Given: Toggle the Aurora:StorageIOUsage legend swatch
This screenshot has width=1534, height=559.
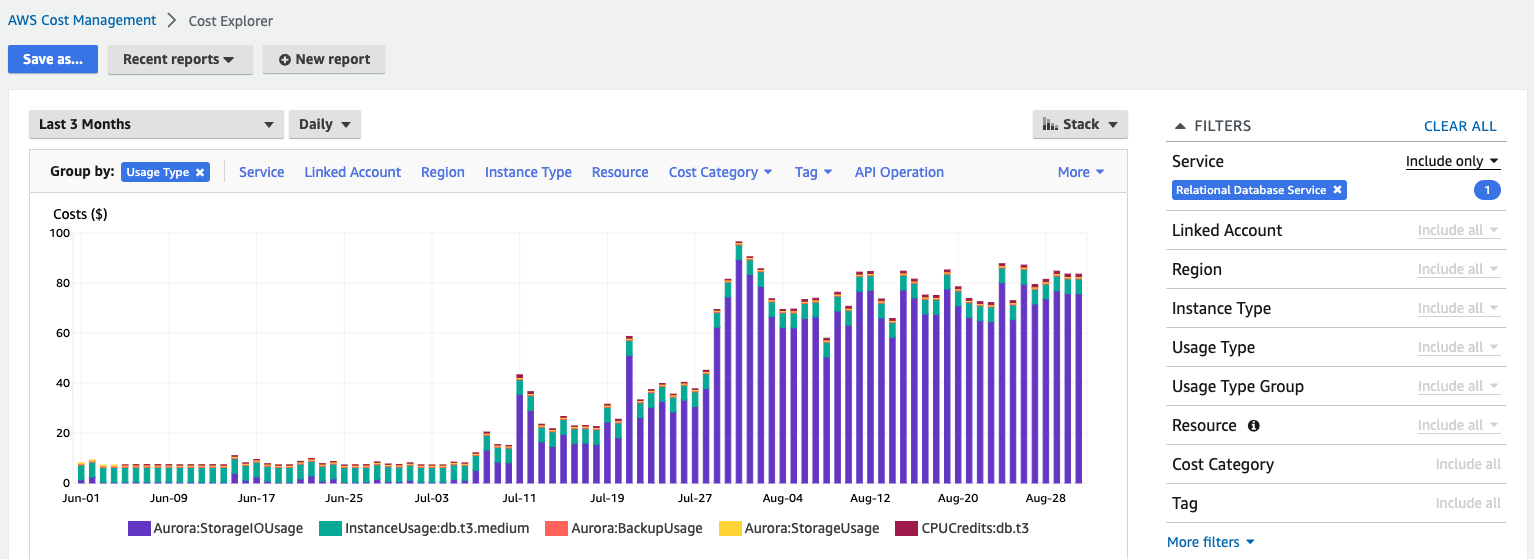Looking at the screenshot, I should 139,528.
